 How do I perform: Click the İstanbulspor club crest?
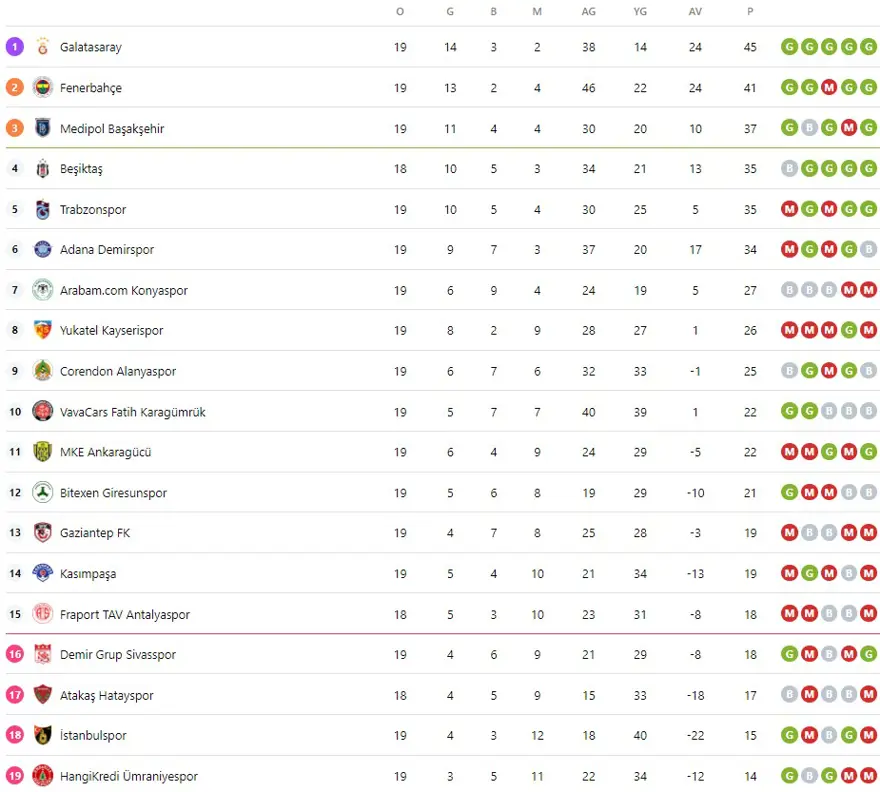coord(43,736)
